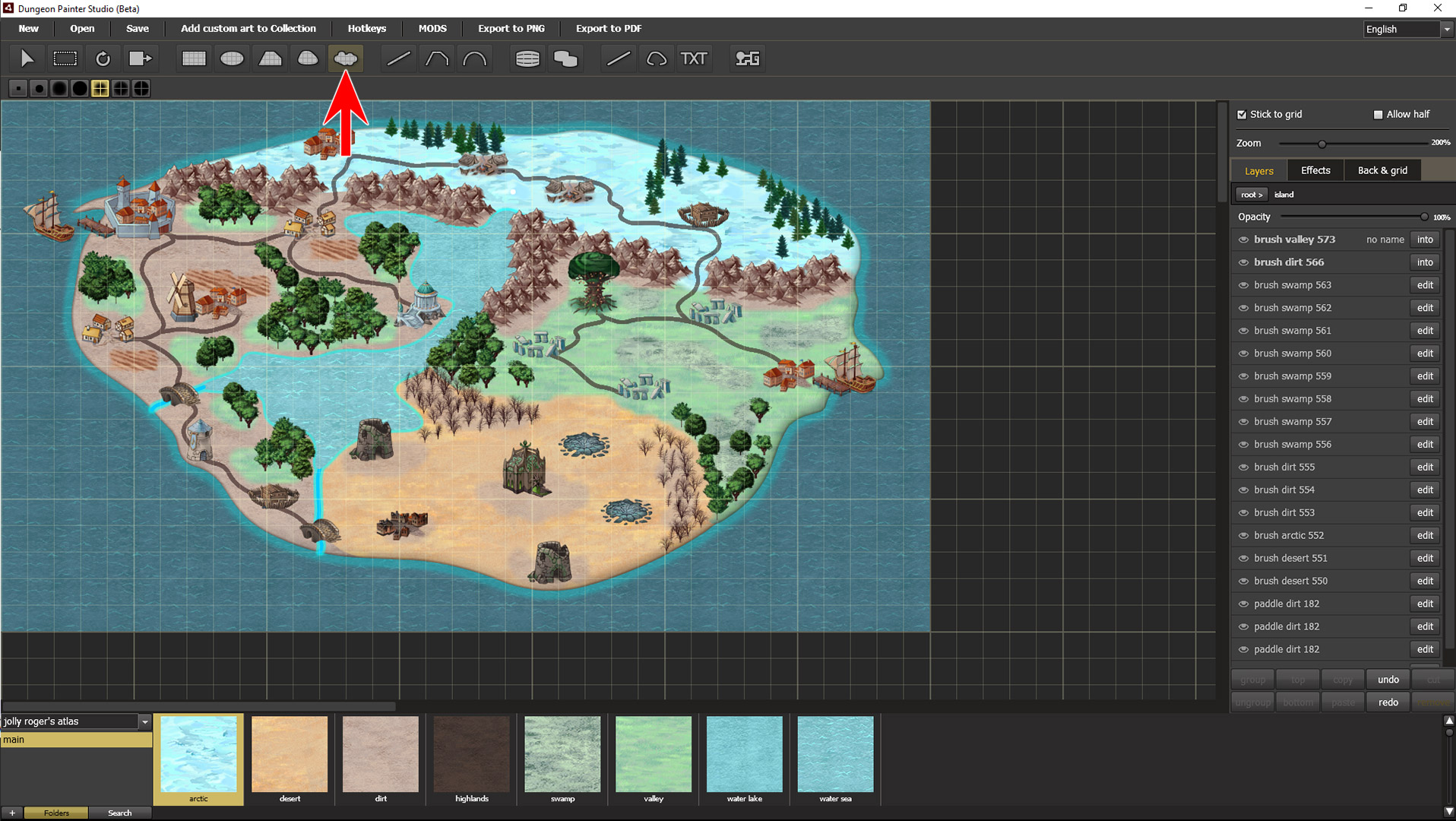Adjust the Opacity slider handle
Viewport: 1456px width, 821px height.
(x=1423, y=217)
